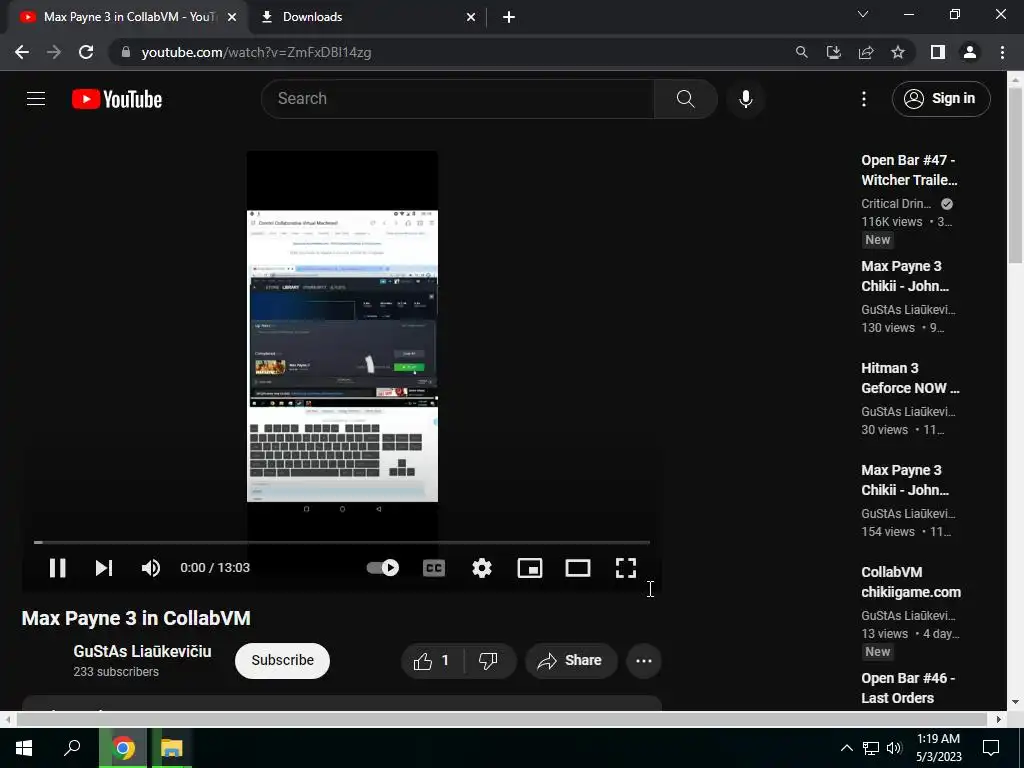This screenshot has width=1024, height=768.
Task: Open a new browser tab
Action: click(x=509, y=18)
